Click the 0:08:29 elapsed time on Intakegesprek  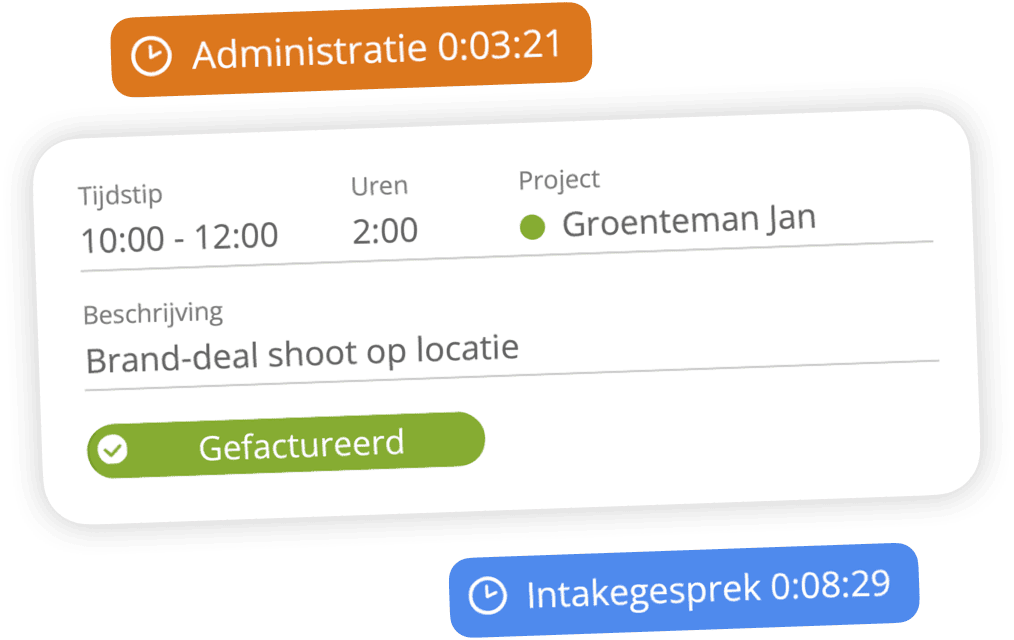tap(831, 586)
